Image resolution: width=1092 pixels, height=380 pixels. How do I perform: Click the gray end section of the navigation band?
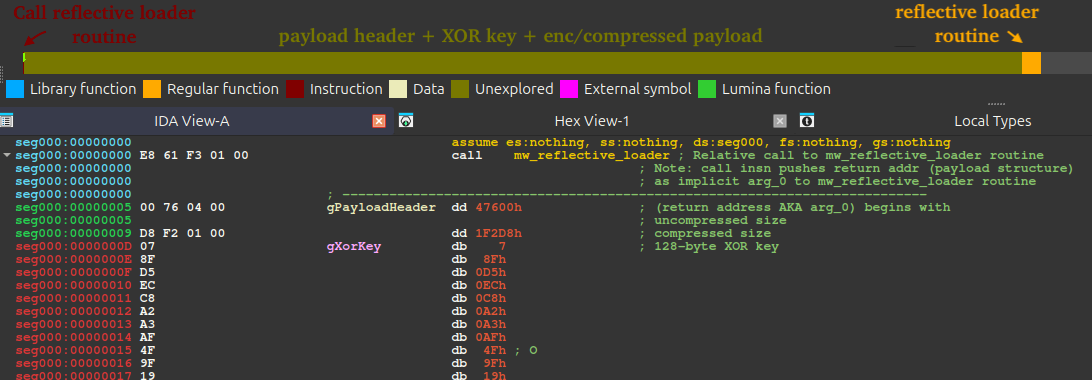tap(1066, 63)
